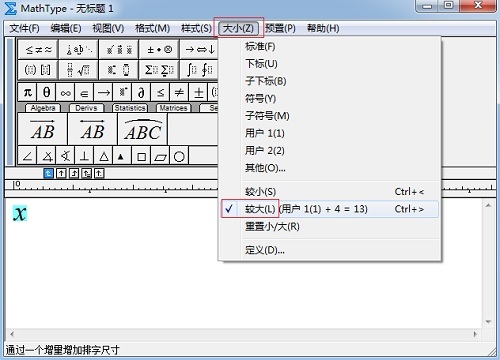Insert the perpendicular symbol
Screen dimensions: 500x360
click(85, 156)
